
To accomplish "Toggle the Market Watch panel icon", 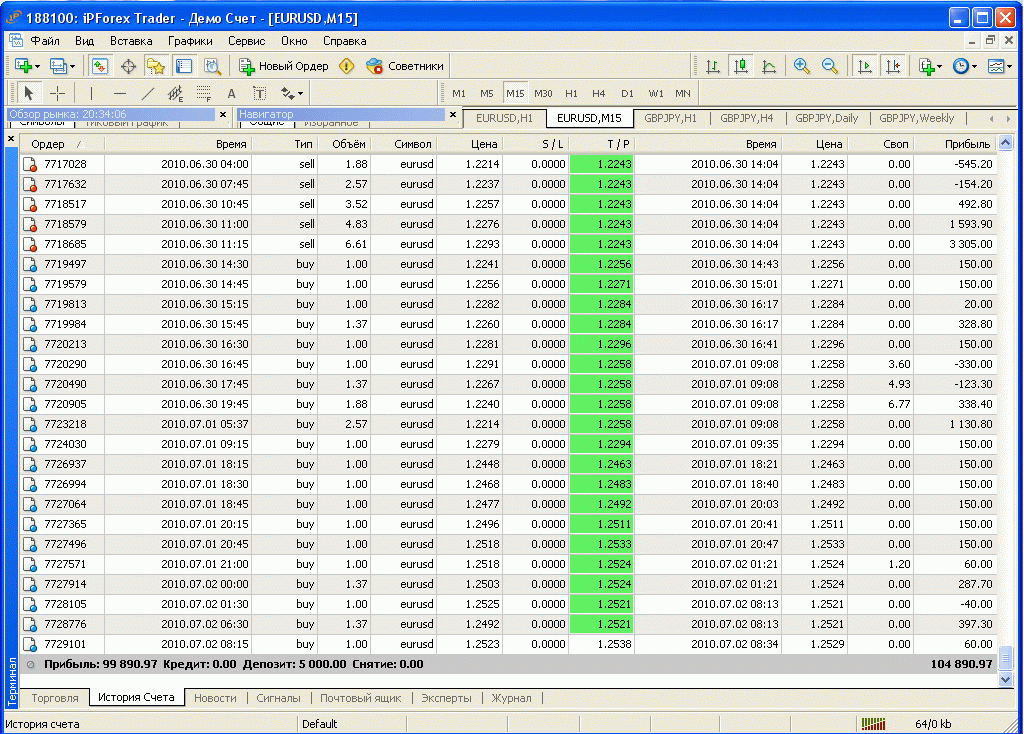I will click(x=100, y=66).
